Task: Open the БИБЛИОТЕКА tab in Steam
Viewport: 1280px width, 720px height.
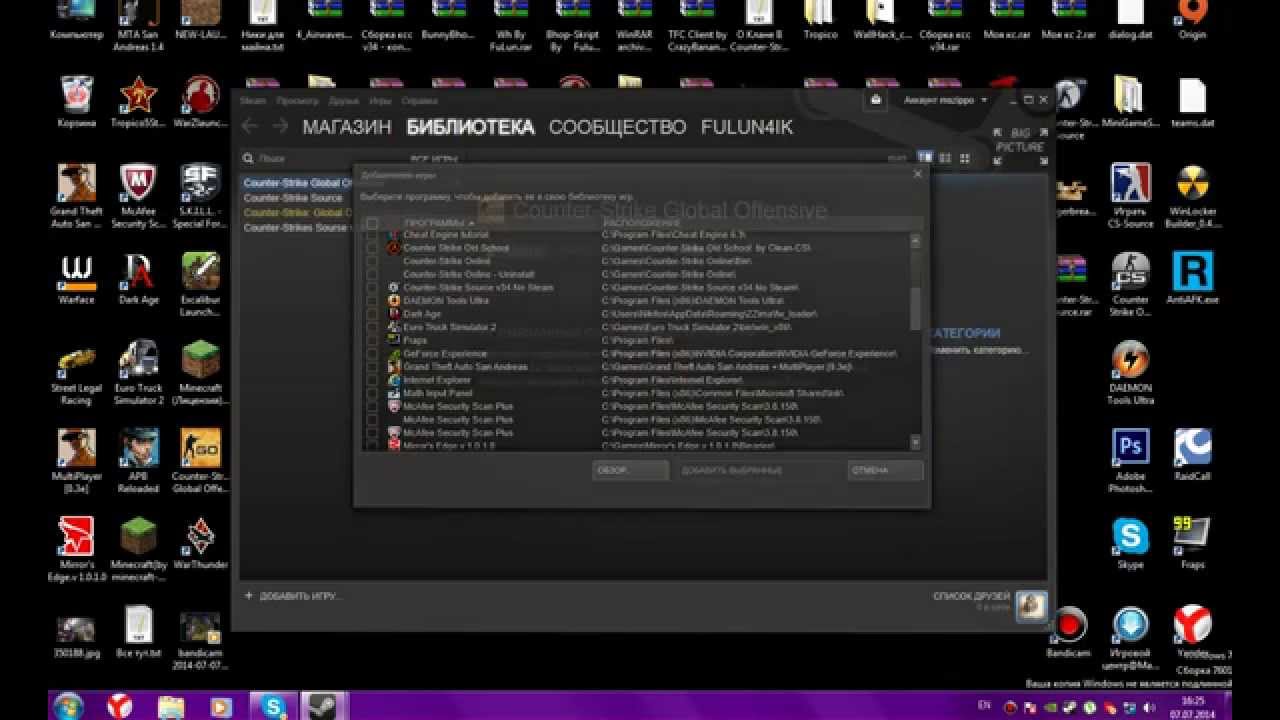Action: click(x=470, y=127)
